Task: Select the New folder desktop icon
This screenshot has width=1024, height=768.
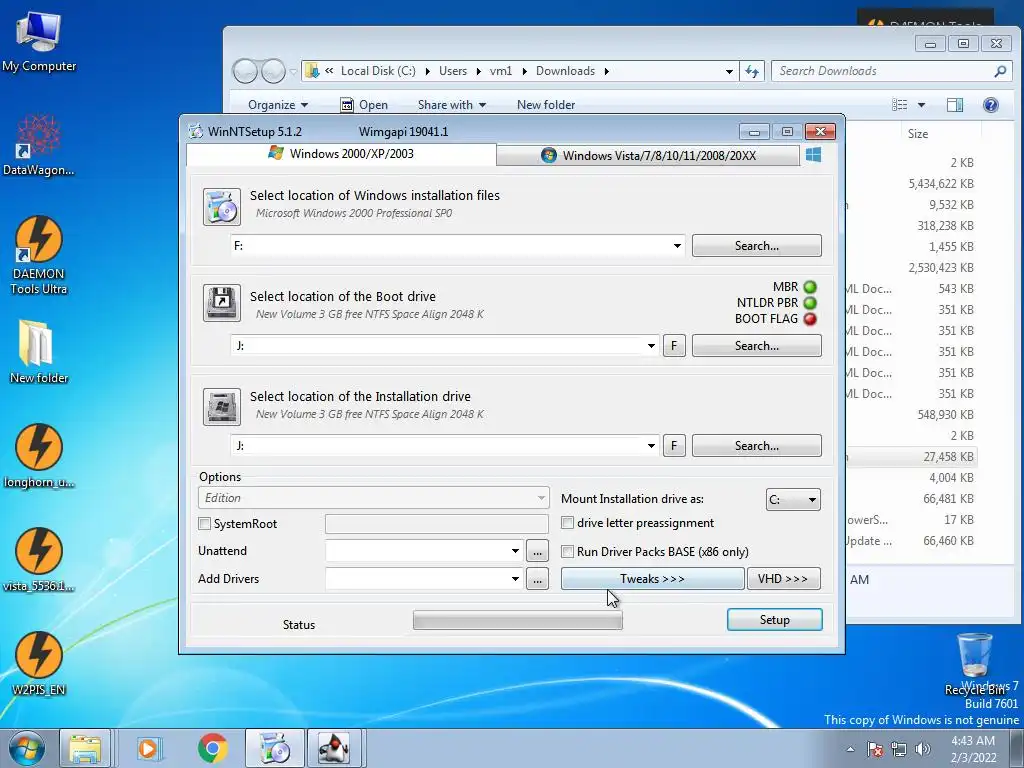Action: tap(39, 351)
